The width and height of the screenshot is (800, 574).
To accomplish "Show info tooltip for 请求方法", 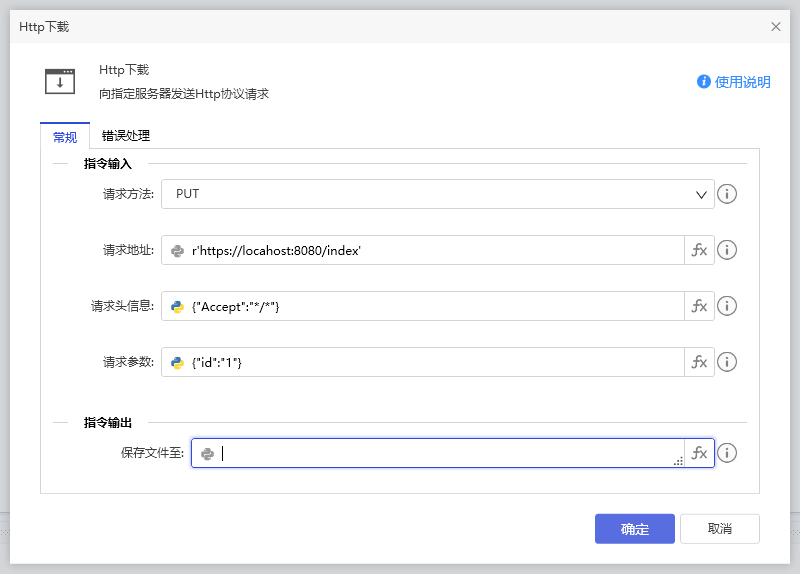I will pos(728,194).
